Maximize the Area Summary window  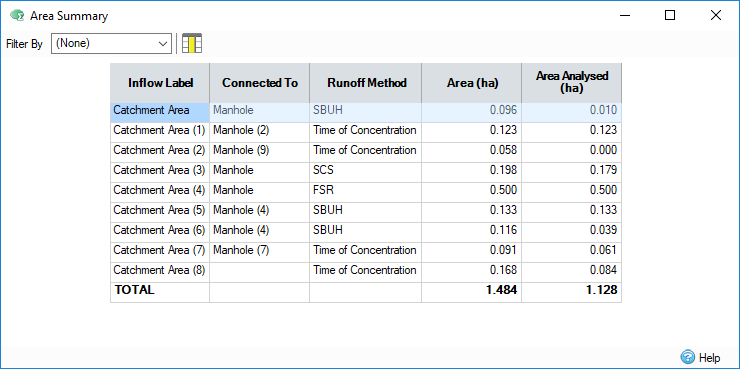[x=670, y=16]
